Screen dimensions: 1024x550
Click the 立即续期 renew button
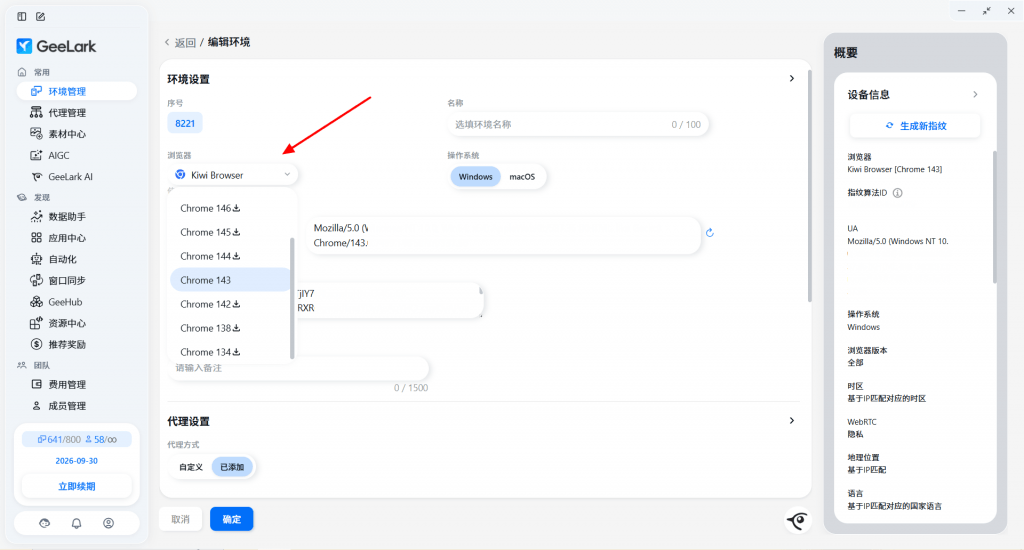pyautogui.click(x=76, y=486)
